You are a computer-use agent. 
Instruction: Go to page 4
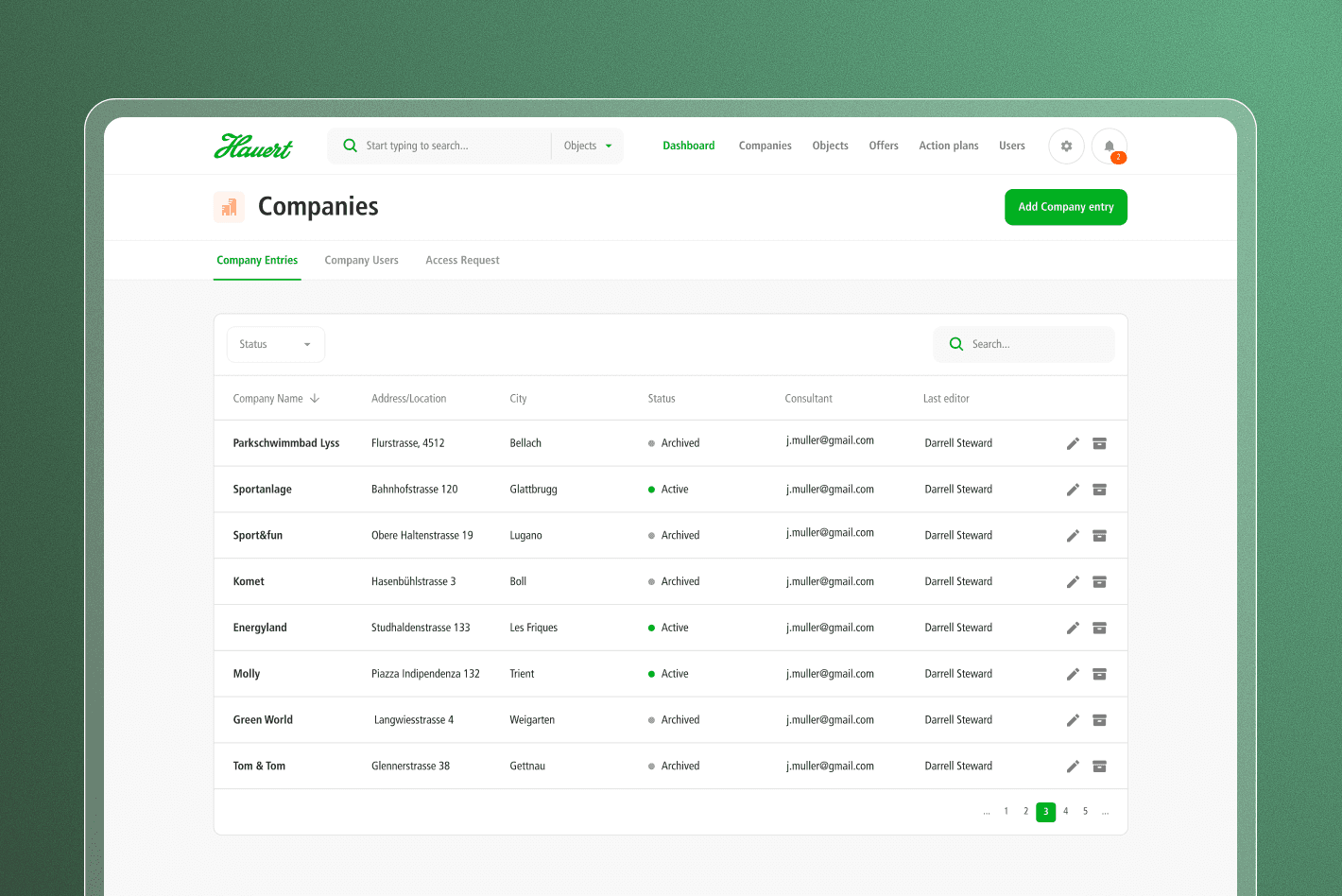click(1066, 812)
